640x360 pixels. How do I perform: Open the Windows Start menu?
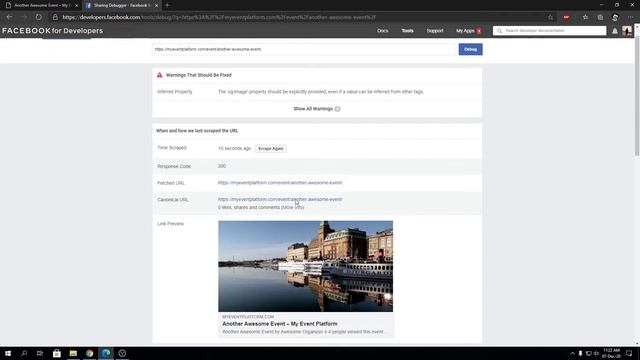[8, 353]
